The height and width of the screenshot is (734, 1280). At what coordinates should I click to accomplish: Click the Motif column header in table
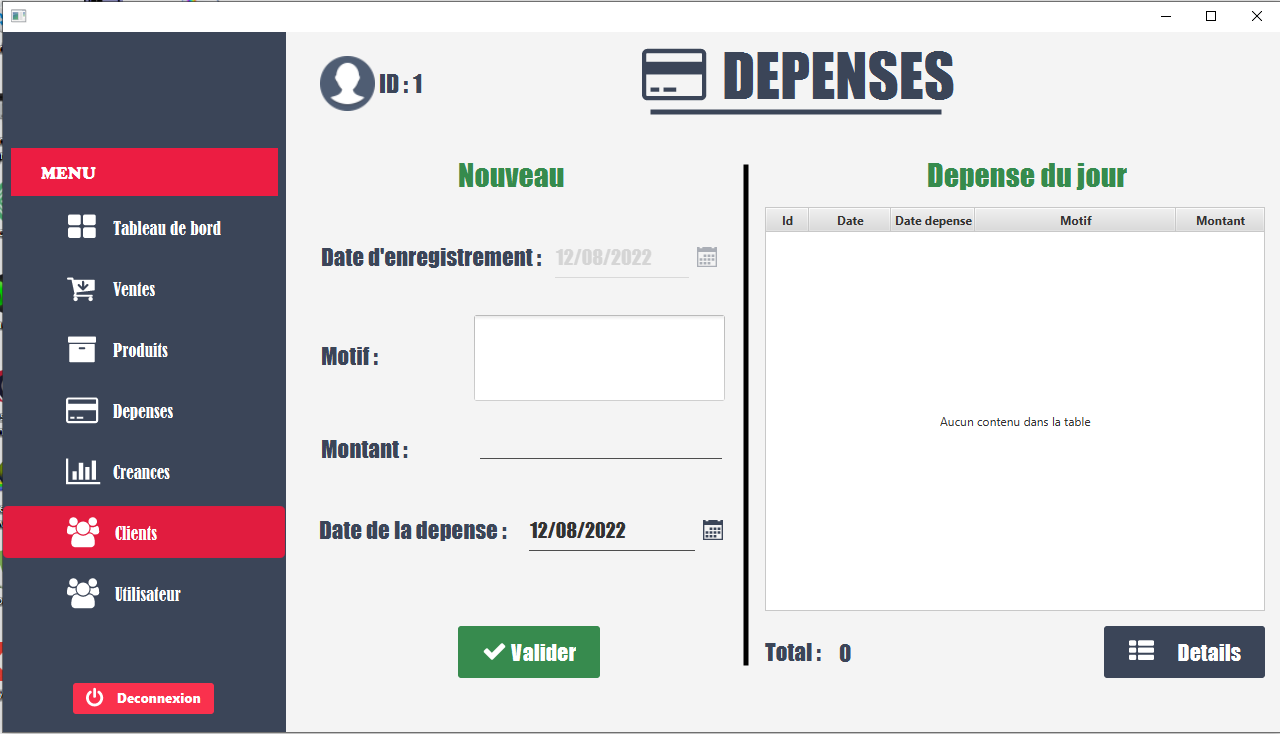[1075, 220]
